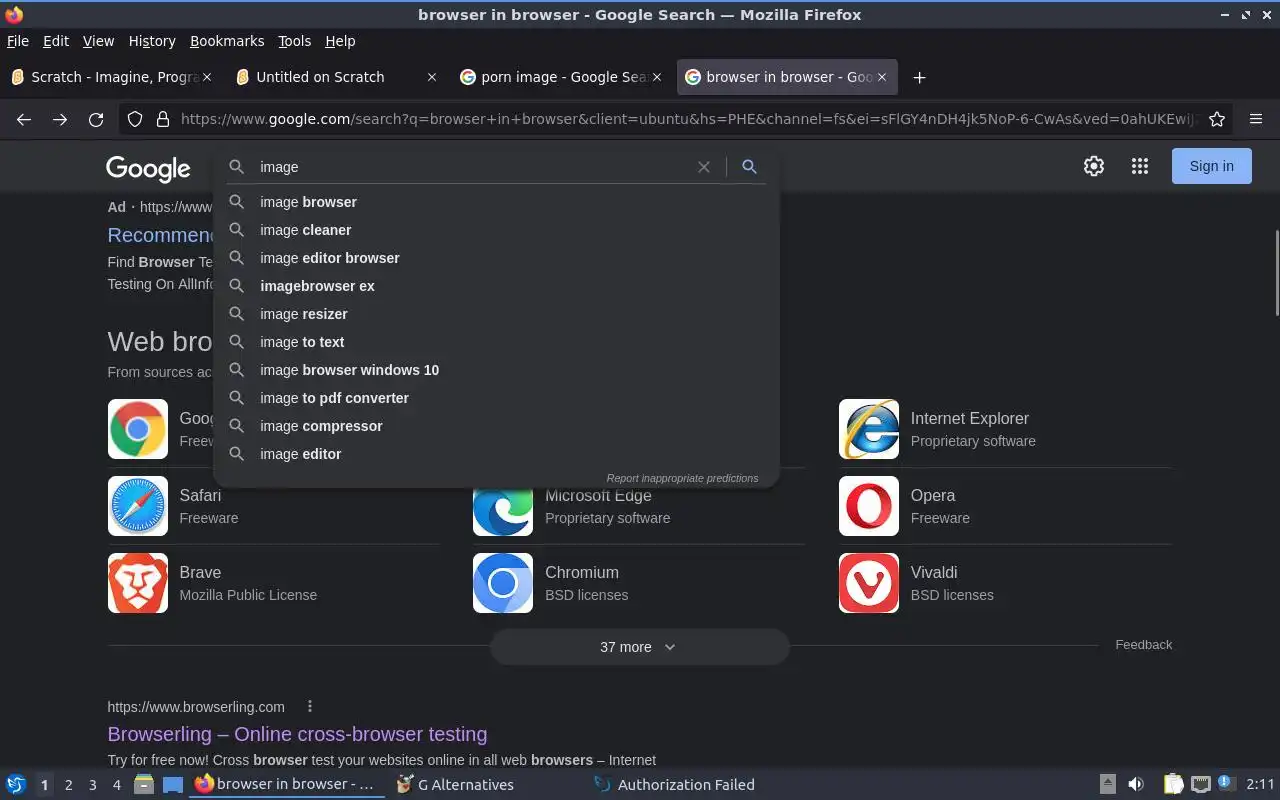Screen dimensions: 1280x800
Task: Click Report inappropriate predictions link
Action: (682, 478)
